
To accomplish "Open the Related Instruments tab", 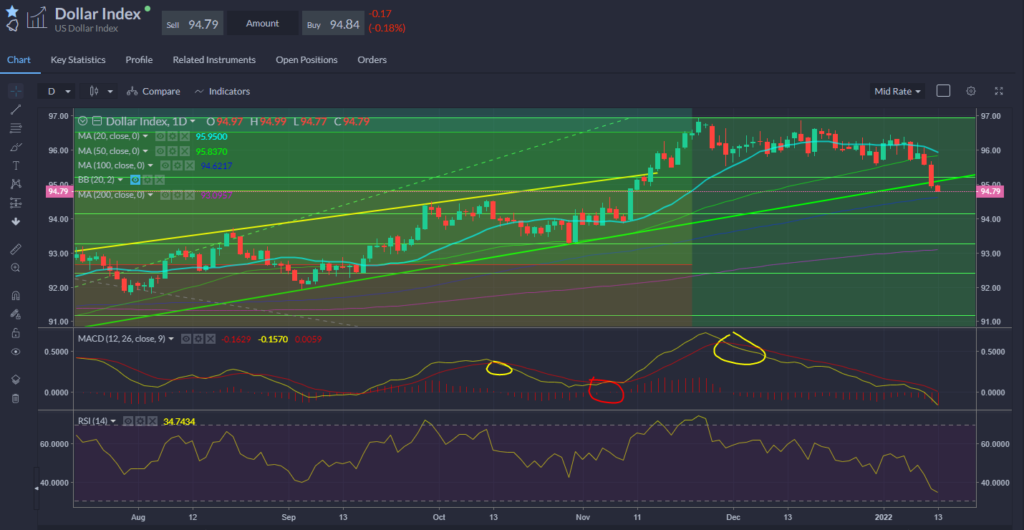I will click(214, 60).
